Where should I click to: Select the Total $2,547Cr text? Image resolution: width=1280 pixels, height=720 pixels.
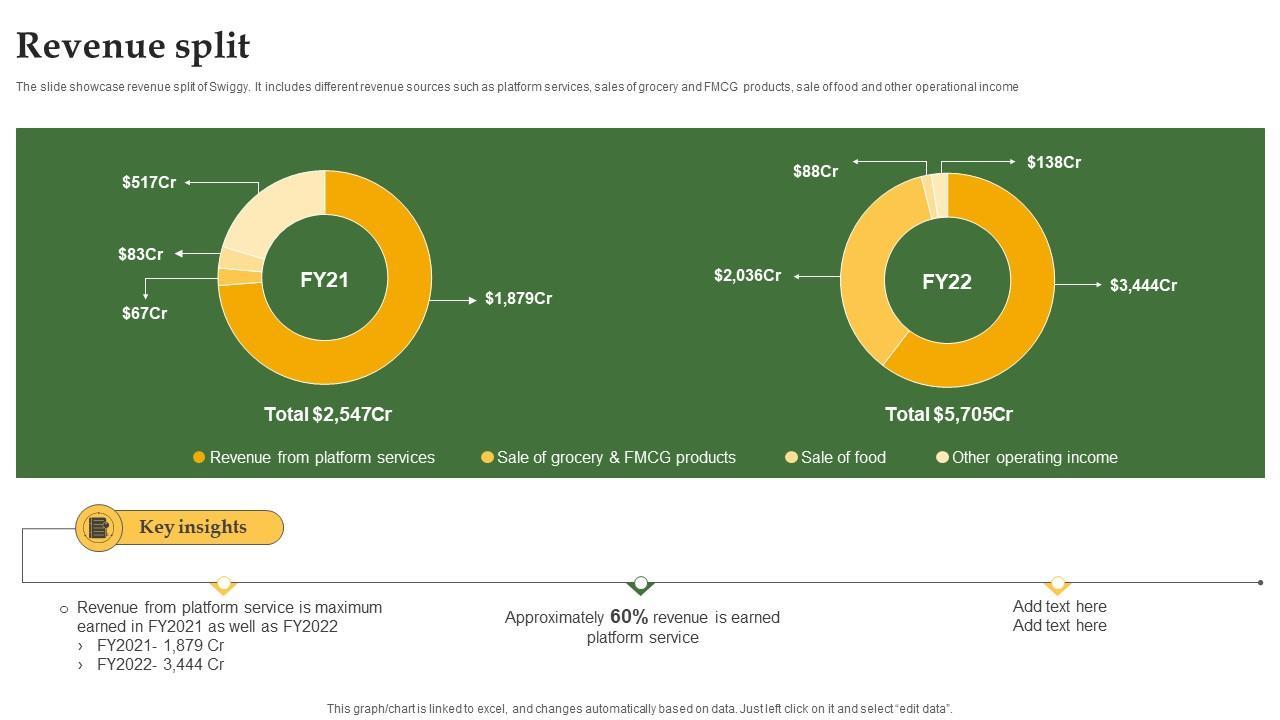point(328,414)
